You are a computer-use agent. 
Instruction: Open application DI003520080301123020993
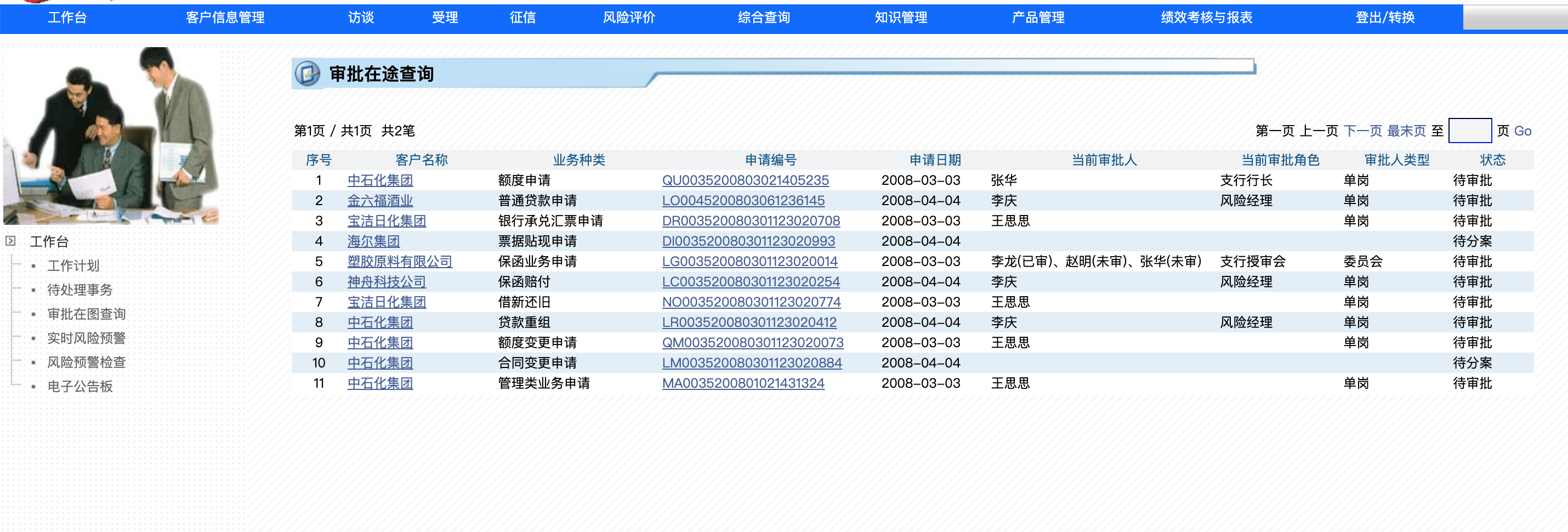[748, 241]
